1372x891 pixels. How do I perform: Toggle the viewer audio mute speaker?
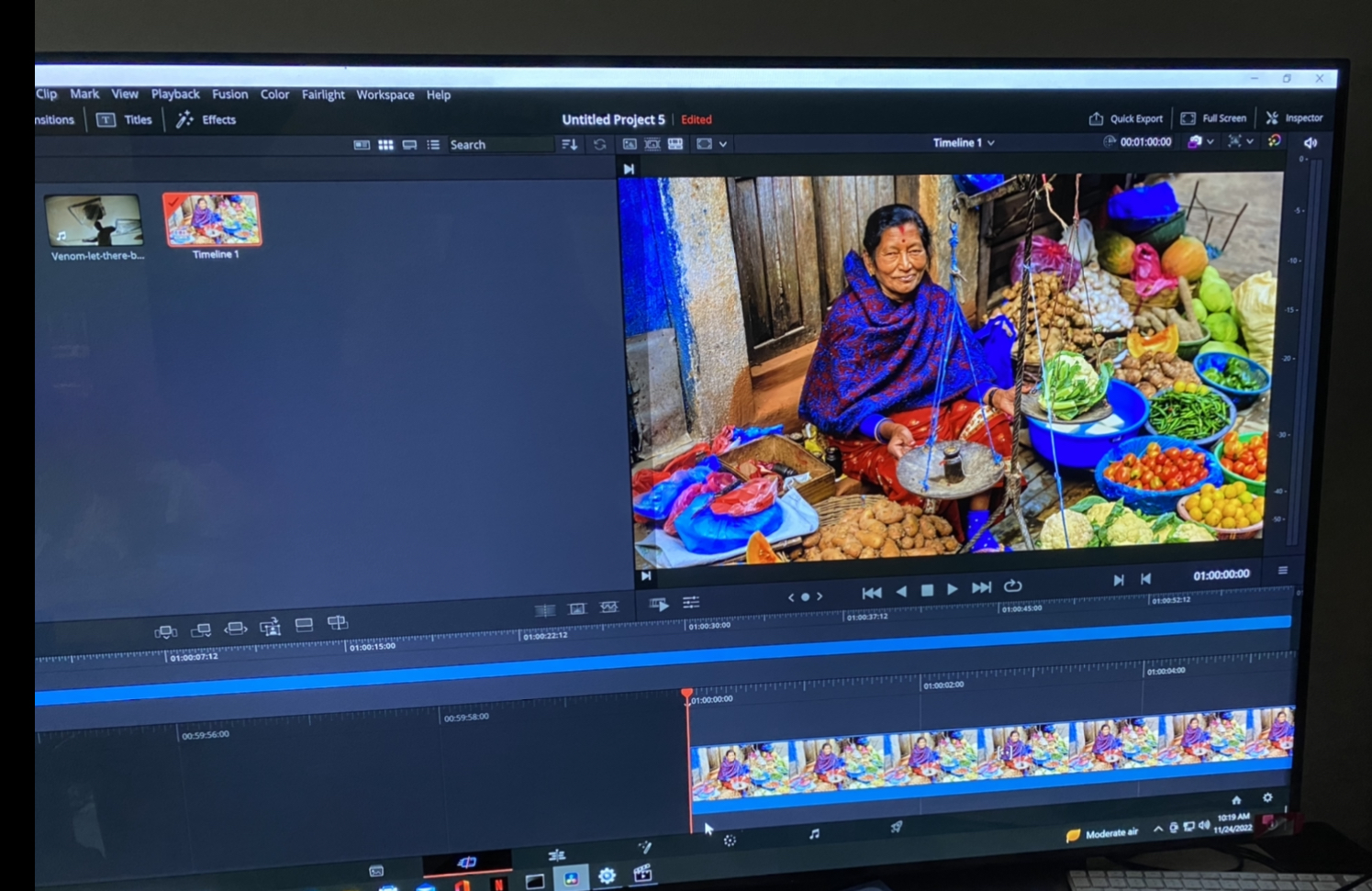click(x=1310, y=142)
